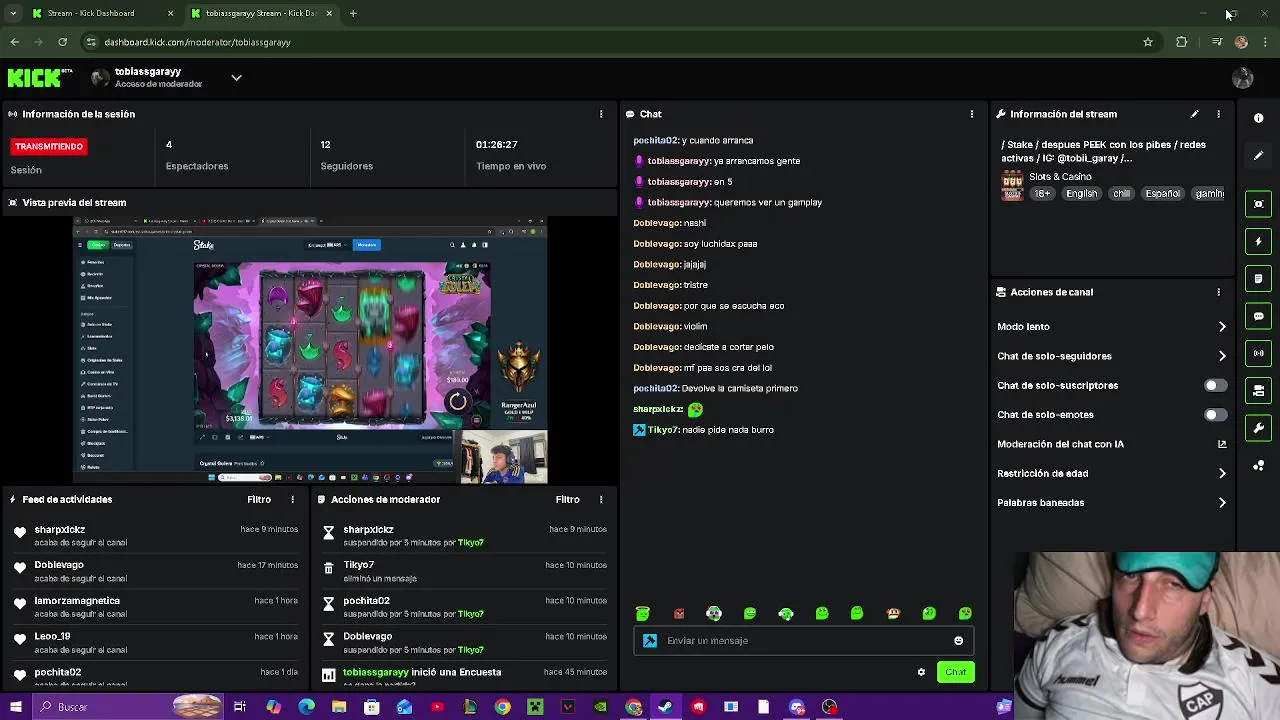
Task: Toggle the channel actions widget icon in sidebar
Action: click(x=1258, y=390)
